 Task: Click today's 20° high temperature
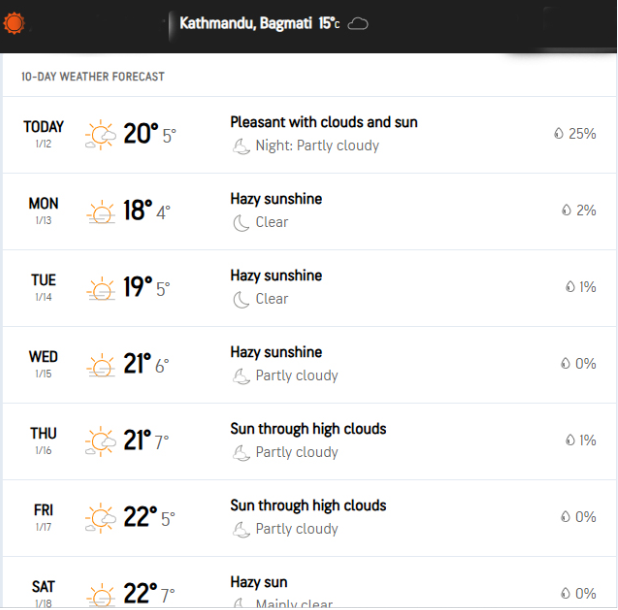pyautogui.click(x=141, y=134)
